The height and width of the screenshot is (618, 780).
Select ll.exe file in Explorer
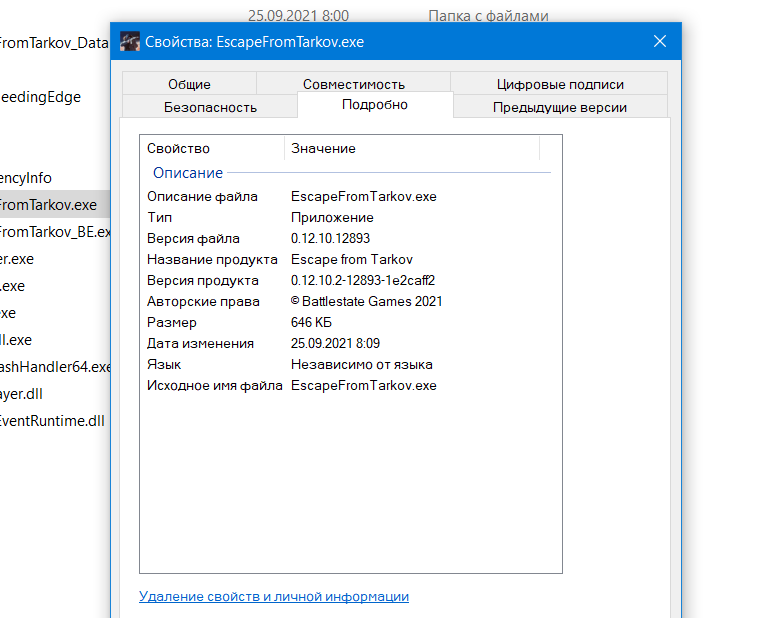[x=16, y=340]
